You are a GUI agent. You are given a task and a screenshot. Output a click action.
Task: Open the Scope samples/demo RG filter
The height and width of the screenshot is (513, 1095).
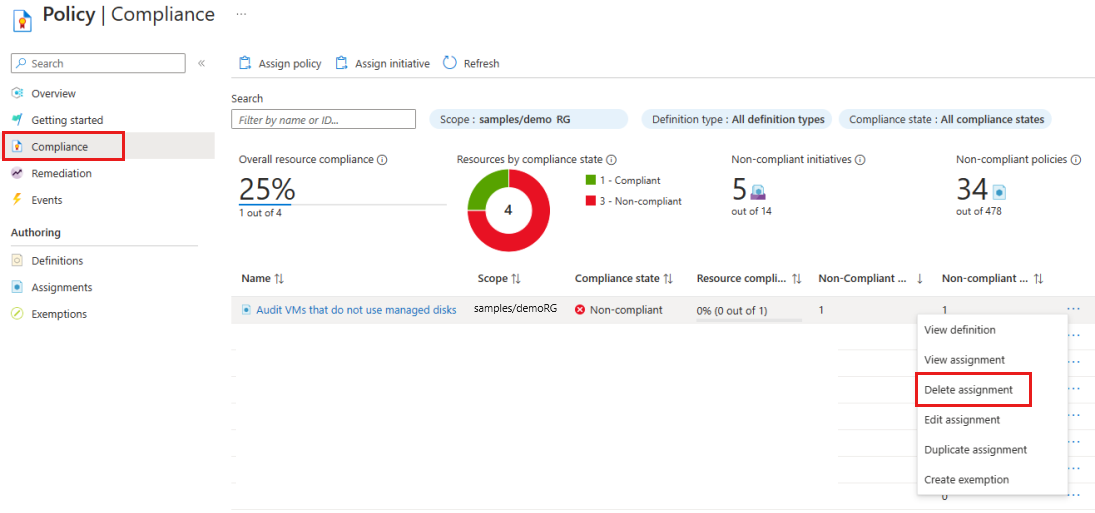pos(529,119)
